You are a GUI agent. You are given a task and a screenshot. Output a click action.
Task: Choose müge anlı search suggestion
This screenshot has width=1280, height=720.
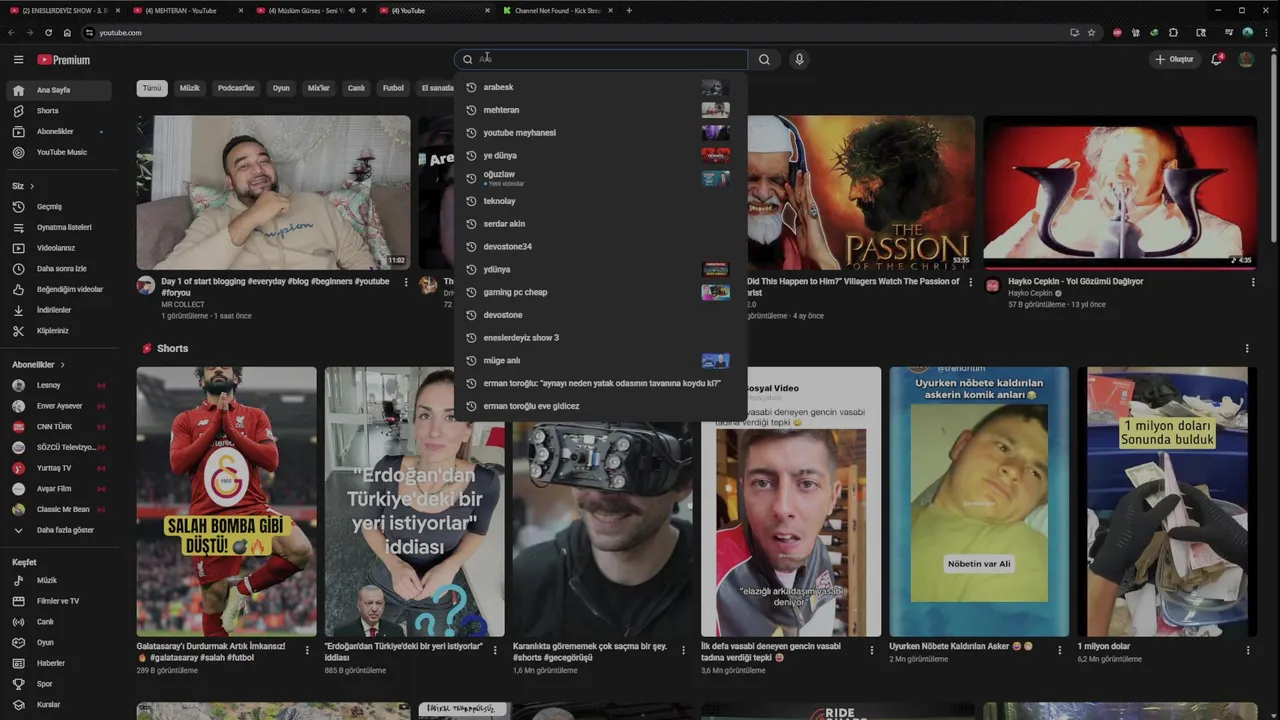point(600,360)
